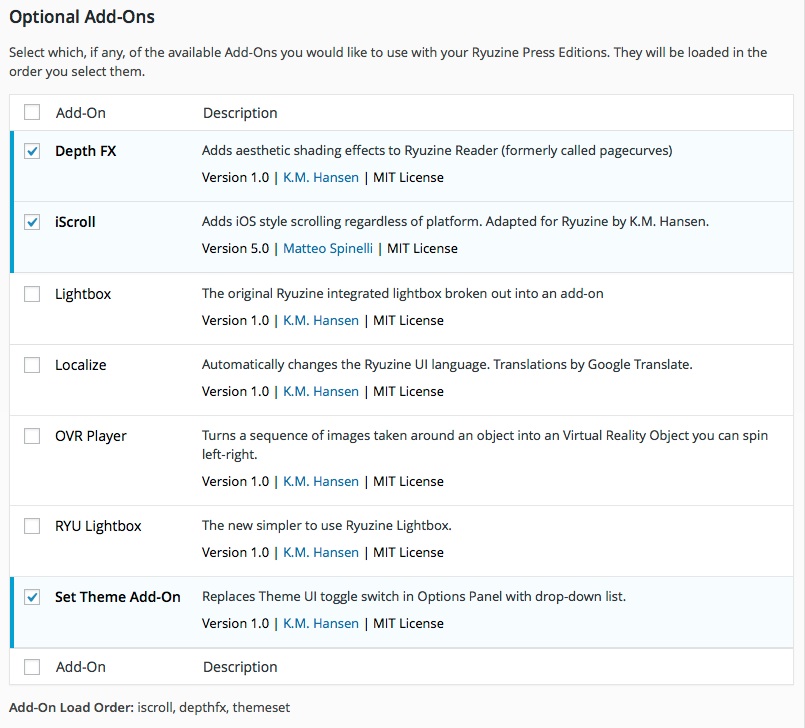Check the Localize add-on checkbox
The height and width of the screenshot is (728, 805).
point(30,365)
